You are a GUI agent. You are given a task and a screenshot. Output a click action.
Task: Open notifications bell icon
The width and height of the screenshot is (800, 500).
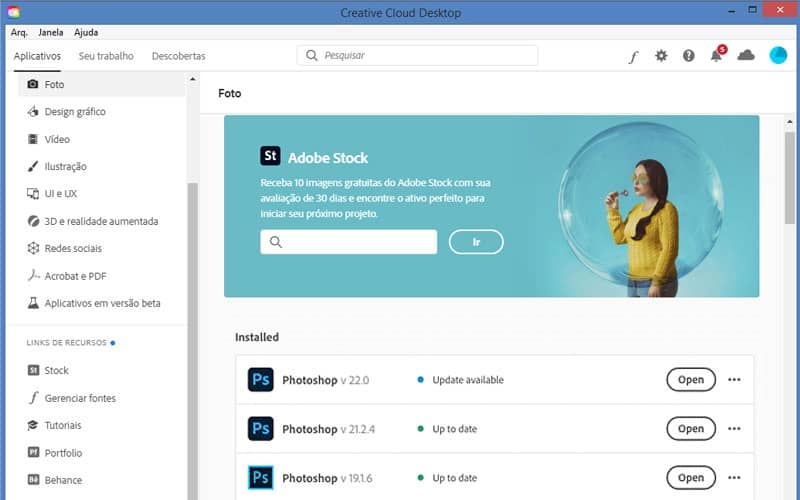[x=717, y=55]
